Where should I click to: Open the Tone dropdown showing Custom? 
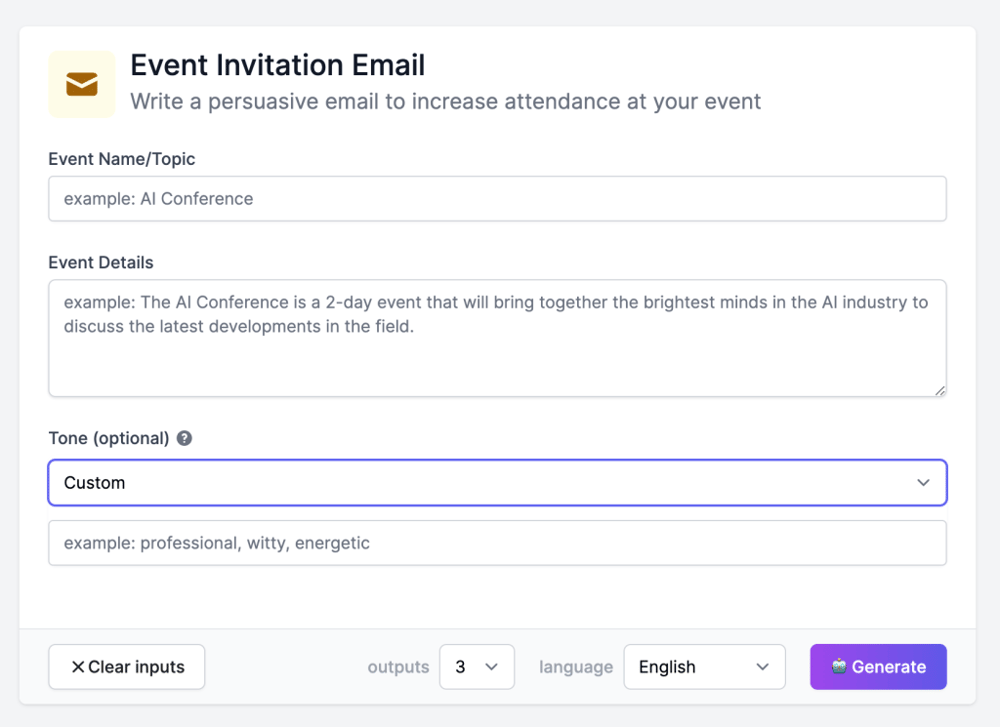(x=497, y=483)
